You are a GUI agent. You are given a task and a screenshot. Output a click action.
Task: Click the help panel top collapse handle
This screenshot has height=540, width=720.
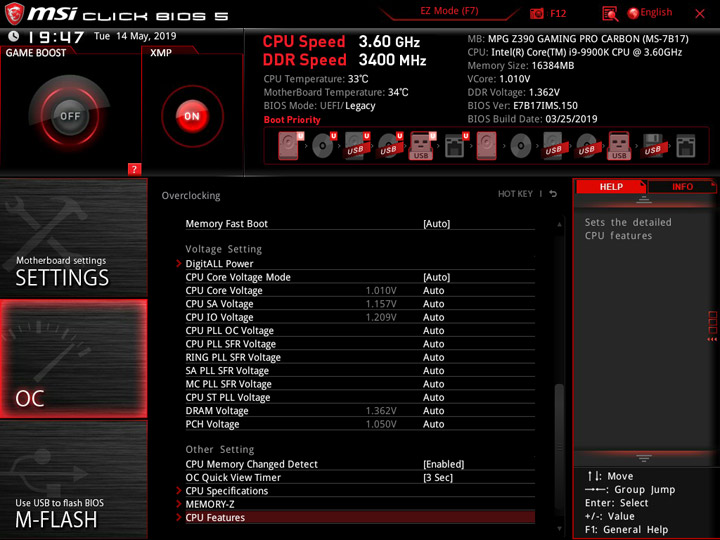pyautogui.click(x=644, y=200)
